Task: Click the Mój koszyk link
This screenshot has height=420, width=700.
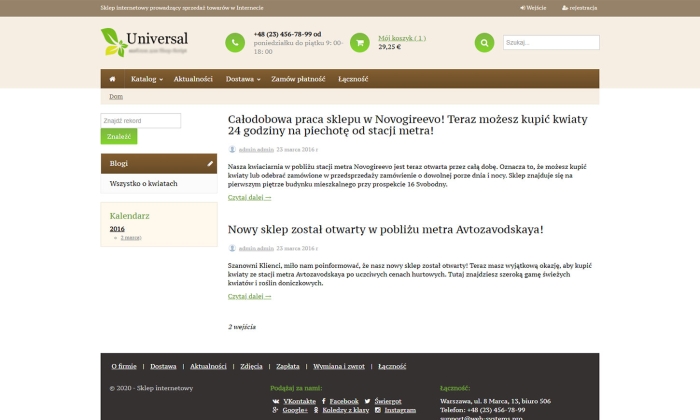Action: (x=401, y=38)
